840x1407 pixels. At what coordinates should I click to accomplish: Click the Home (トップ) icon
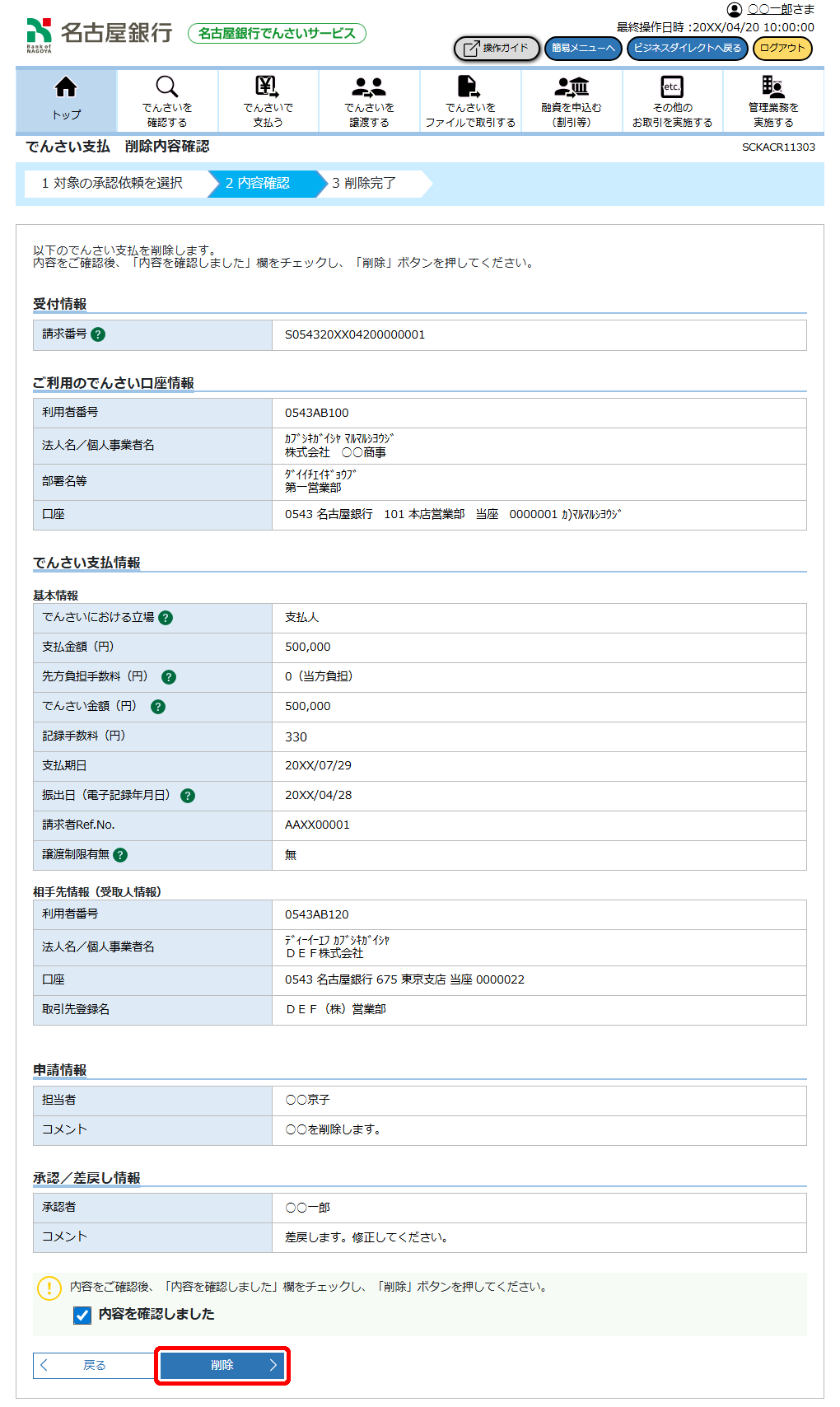(x=66, y=87)
